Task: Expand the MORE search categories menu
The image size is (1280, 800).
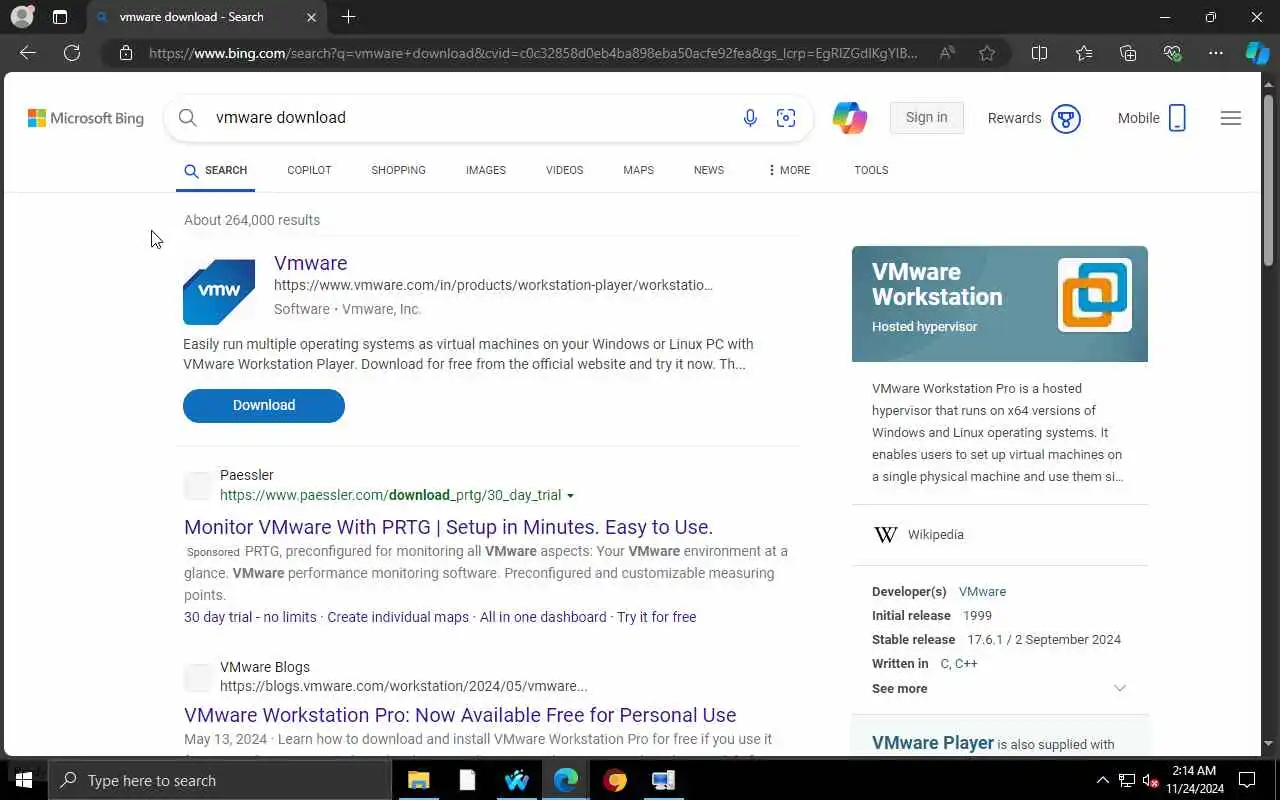Action: pyautogui.click(x=789, y=170)
